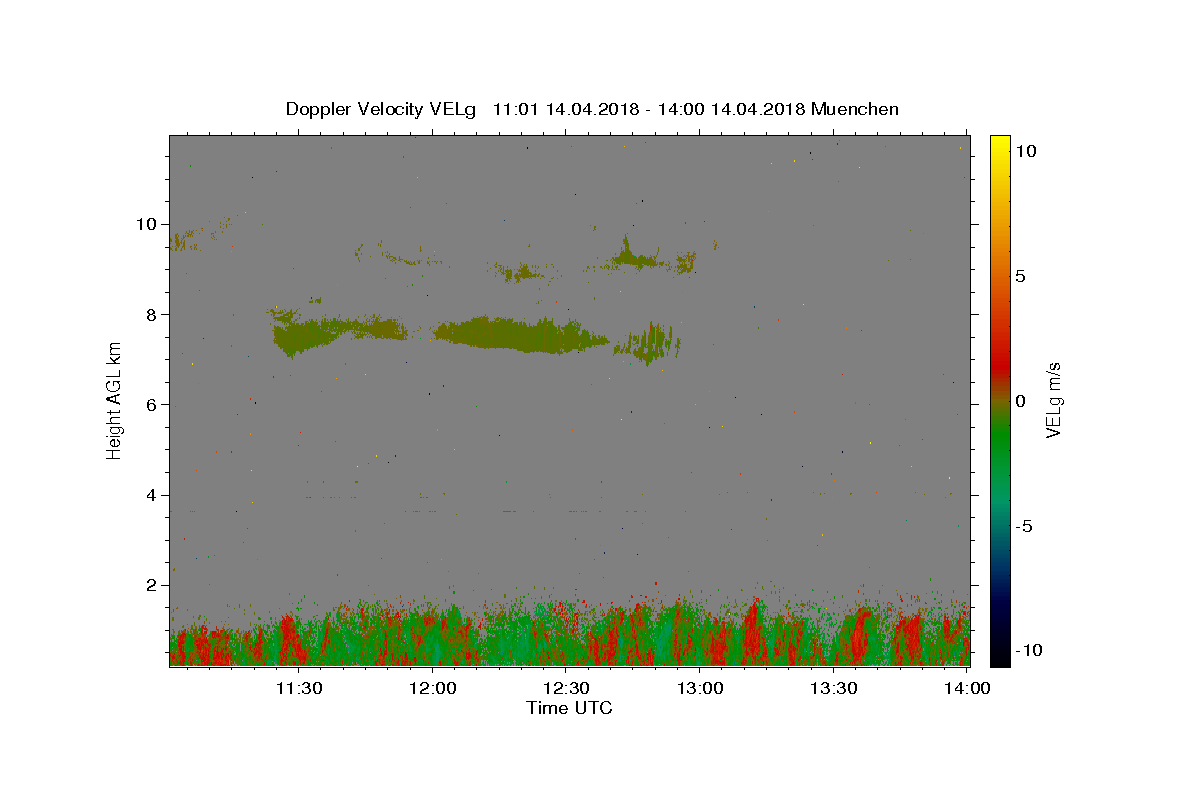Viewport: 1200px width, 800px height.
Task: Click the colorbar value -5
Action: [1025, 526]
